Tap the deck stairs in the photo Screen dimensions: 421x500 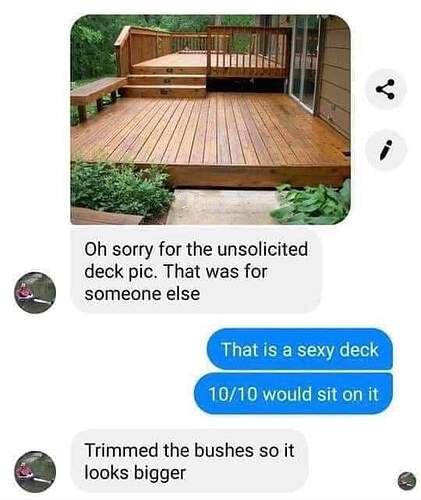click(167, 82)
